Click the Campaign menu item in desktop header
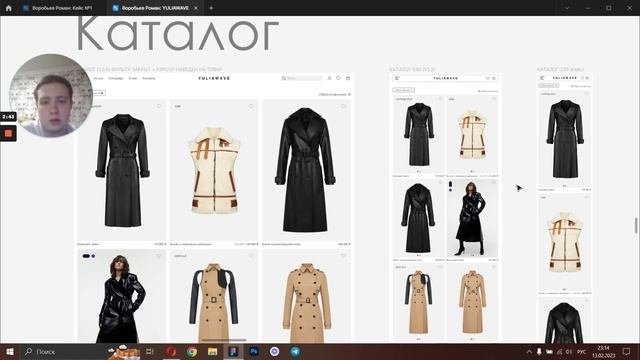This screenshot has width=640, height=360. (x=116, y=78)
